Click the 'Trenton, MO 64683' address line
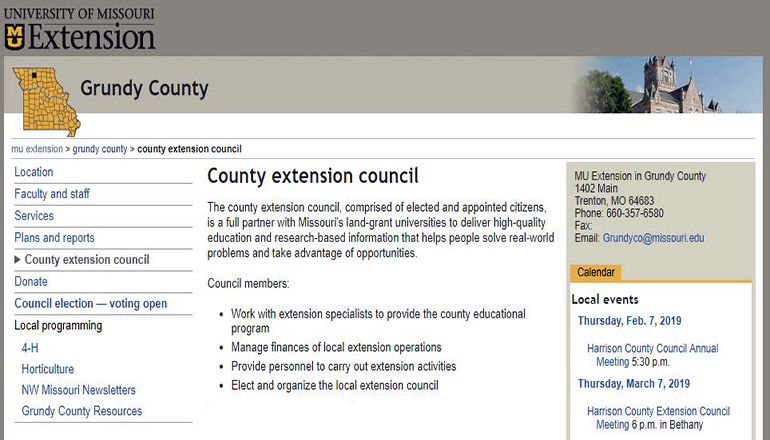This screenshot has height=440, width=770. pyautogui.click(x=614, y=200)
